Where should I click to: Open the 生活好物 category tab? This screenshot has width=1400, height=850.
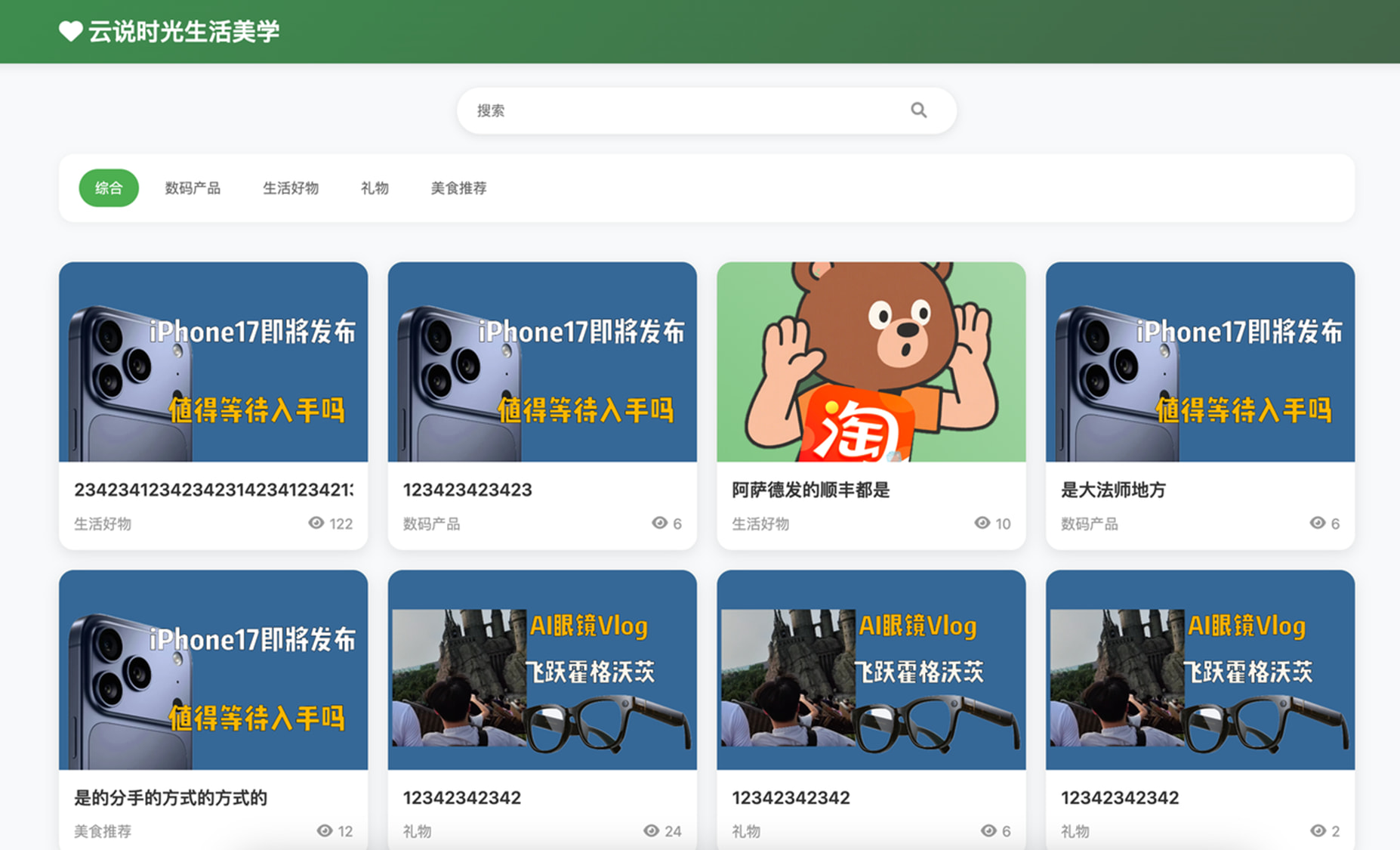[x=291, y=188]
